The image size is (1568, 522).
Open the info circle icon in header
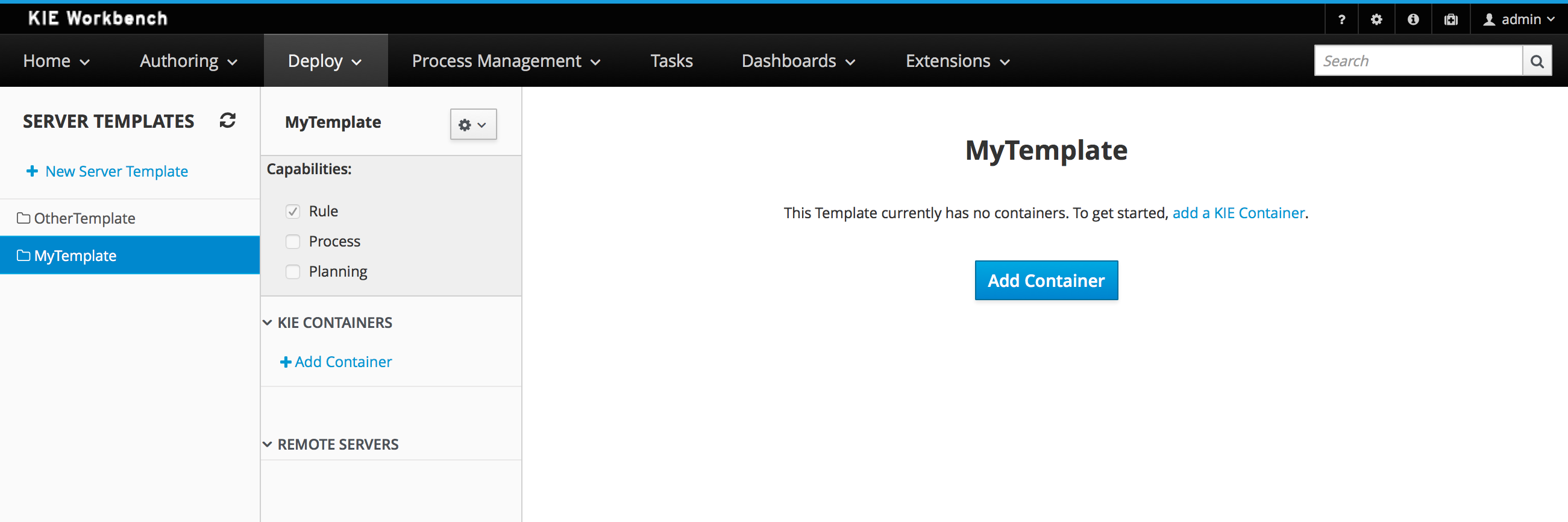[x=1413, y=19]
